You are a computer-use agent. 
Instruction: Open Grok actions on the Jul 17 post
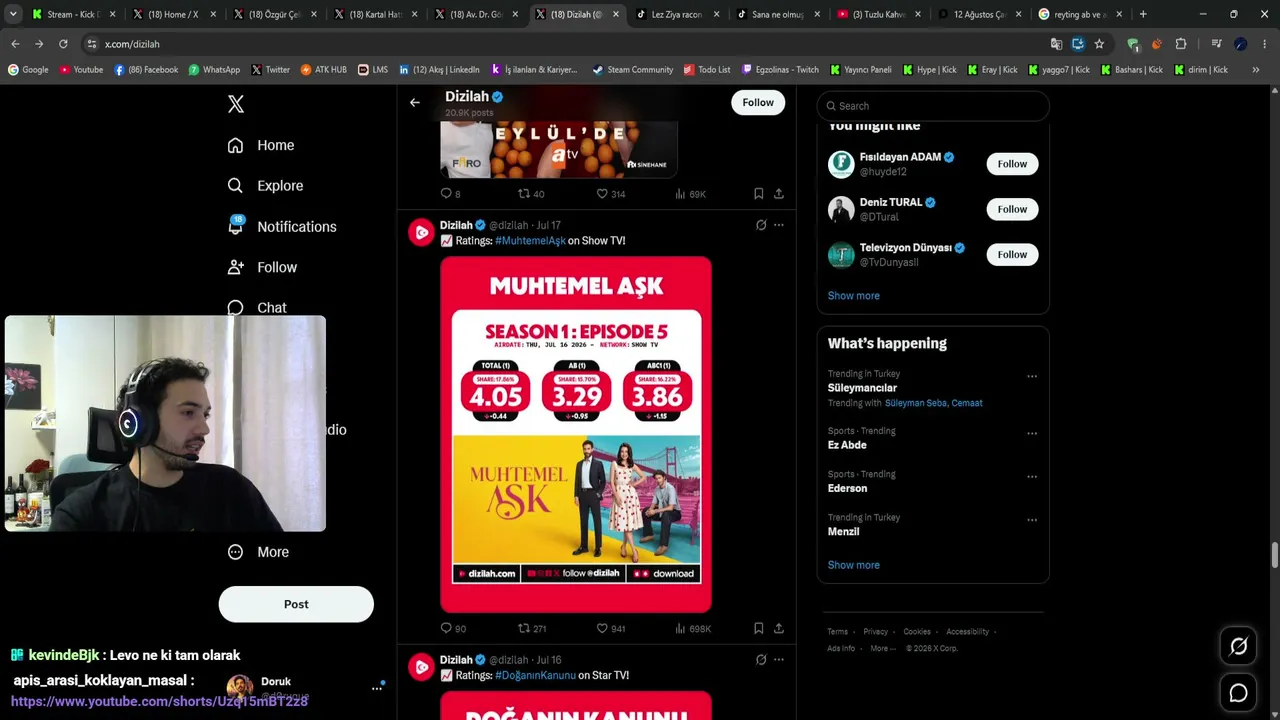[x=761, y=225]
